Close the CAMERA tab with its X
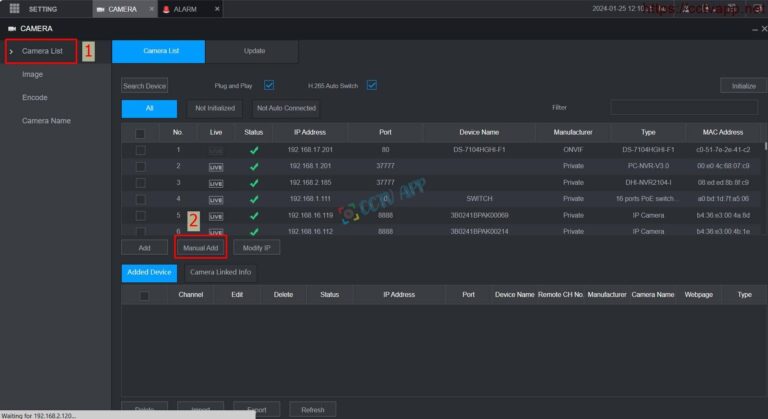 point(150,9)
